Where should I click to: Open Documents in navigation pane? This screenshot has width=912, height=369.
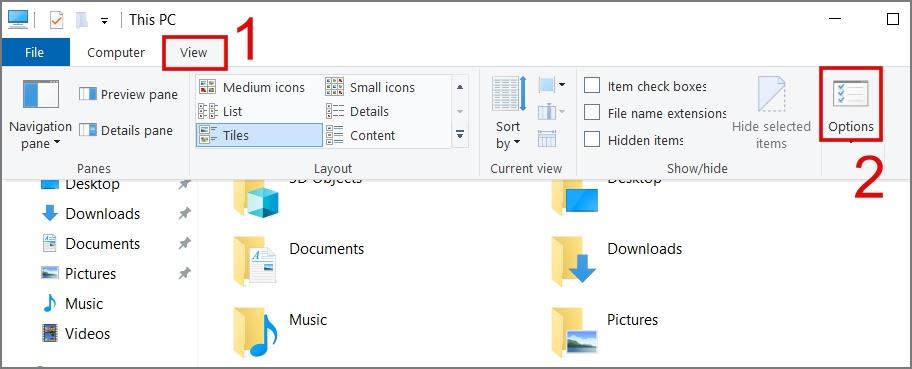(x=91, y=243)
